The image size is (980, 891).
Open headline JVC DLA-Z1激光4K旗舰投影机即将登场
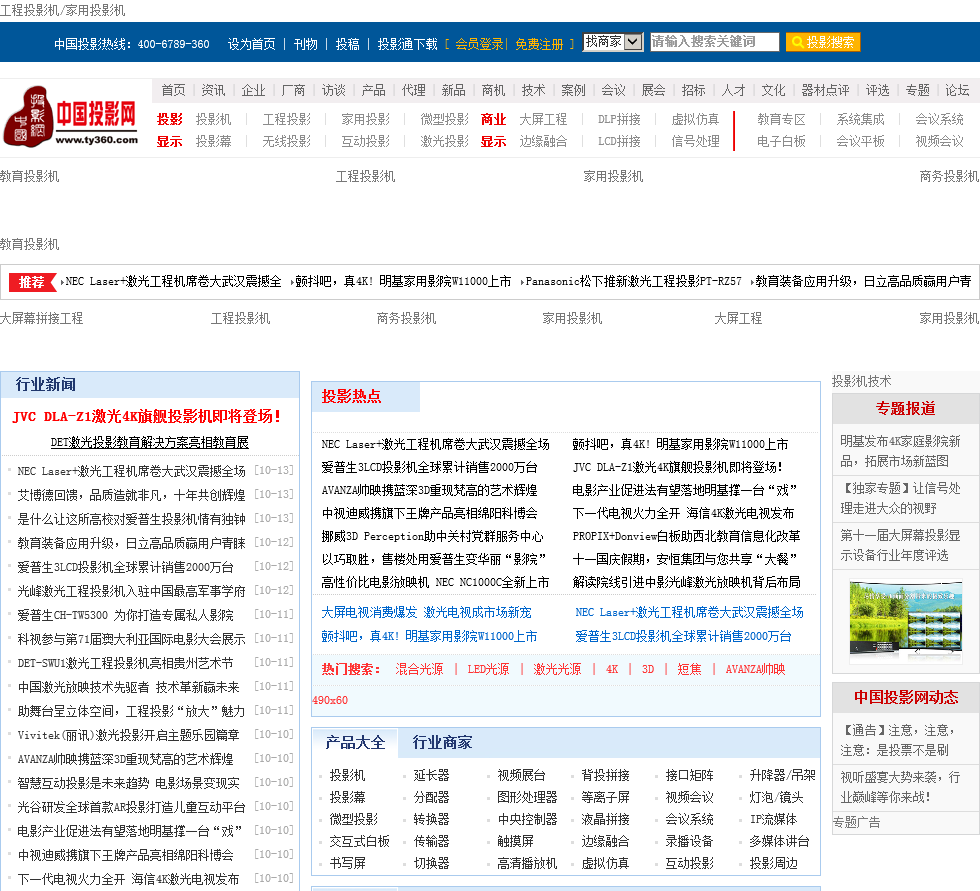pos(147,416)
